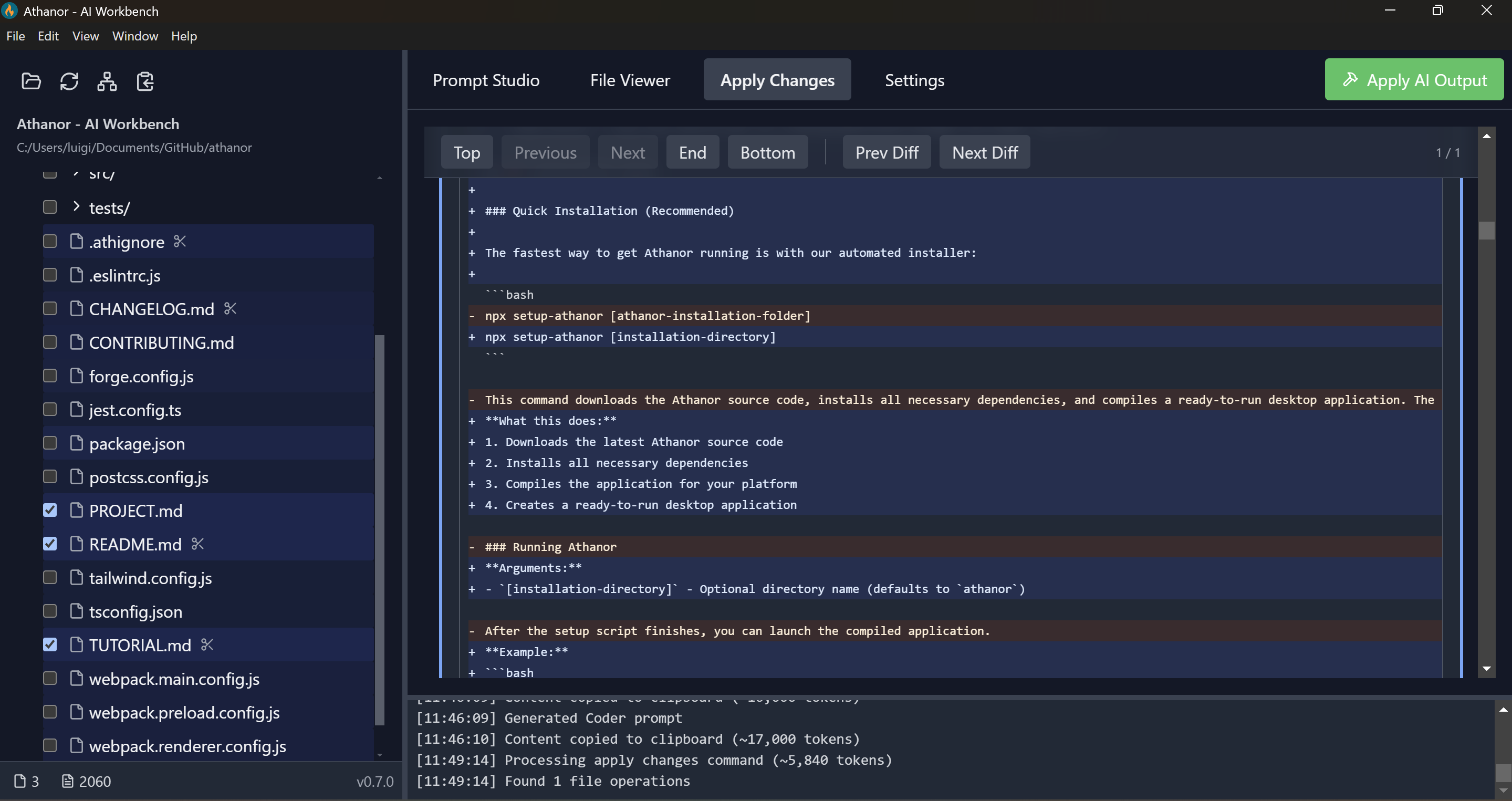Check the checkbox for package.json
1512x801 pixels.
tap(50, 443)
